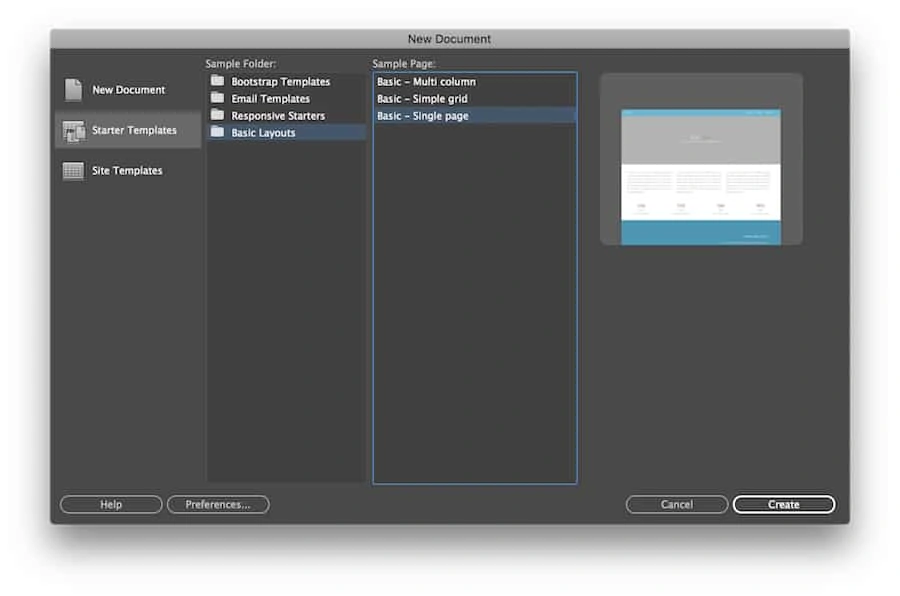Viewport: 900px width, 596px height.
Task: Choose Email Templates sample folder
Action: pyautogui.click(x=270, y=99)
